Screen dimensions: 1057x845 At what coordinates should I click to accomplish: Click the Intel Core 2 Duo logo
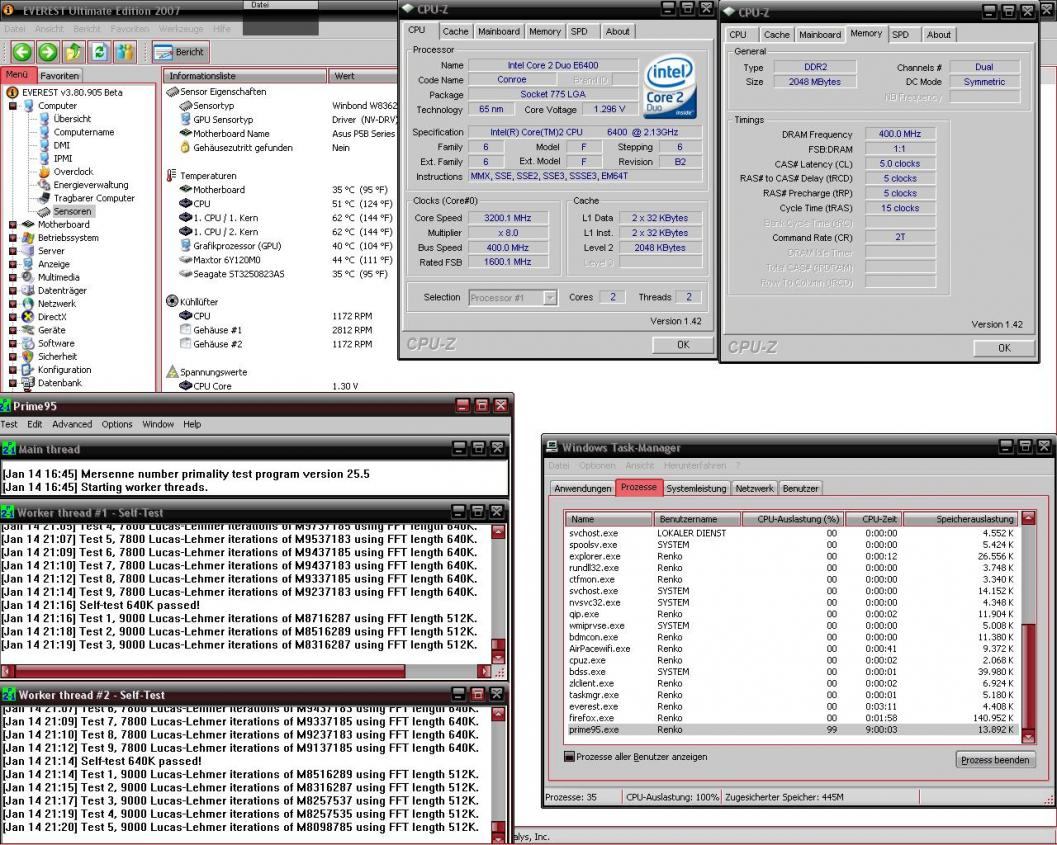coord(669,87)
